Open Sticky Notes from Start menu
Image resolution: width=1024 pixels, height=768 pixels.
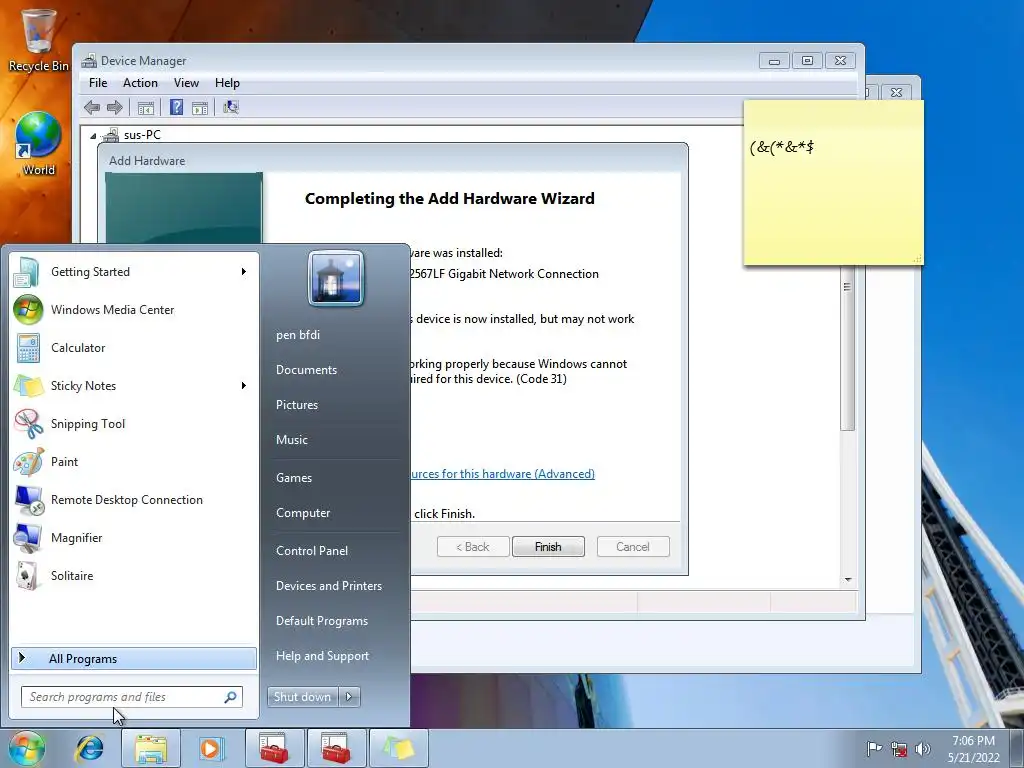[x=134, y=385]
